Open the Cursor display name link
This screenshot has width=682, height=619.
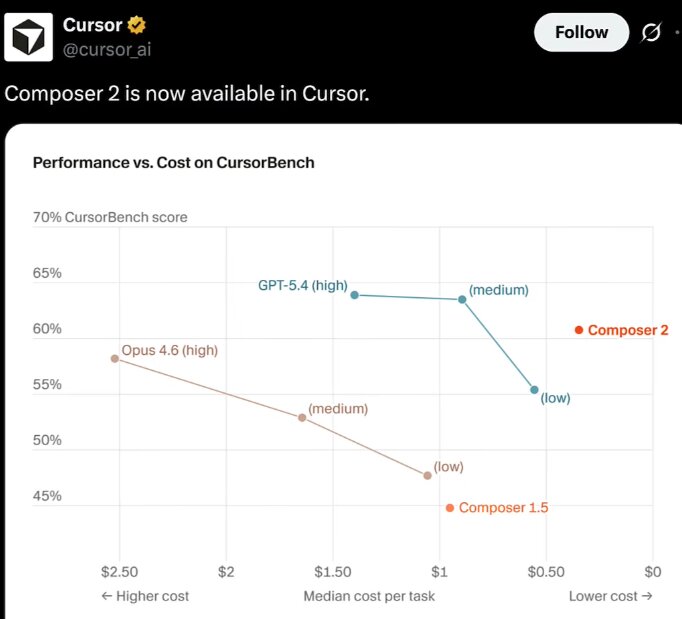[92, 26]
